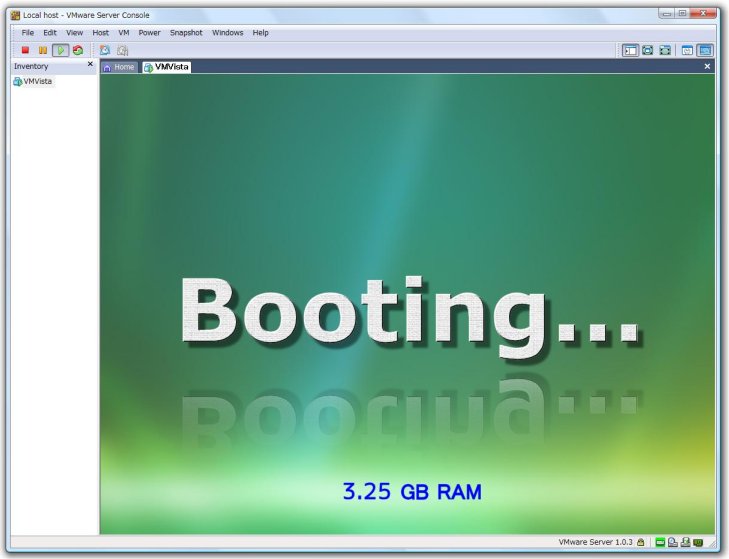The image size is (729, 559).
Task: Toggle the inventory sidebar view icon
Action: pos(630,50)
